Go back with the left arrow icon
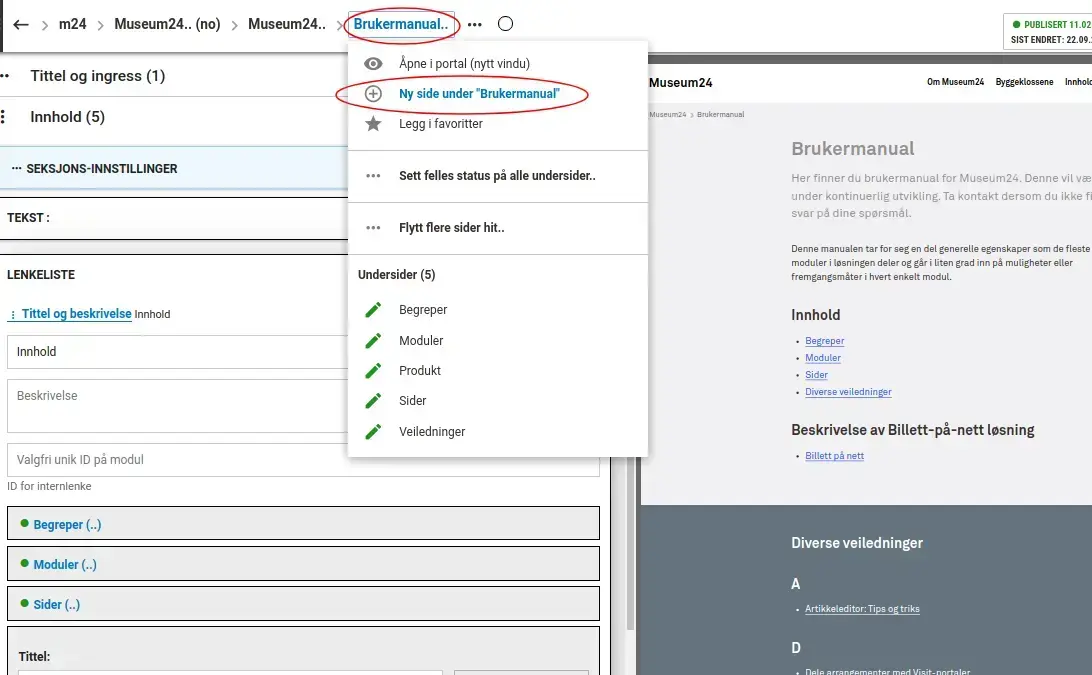Screen dimensions: 1092x675 21,24
